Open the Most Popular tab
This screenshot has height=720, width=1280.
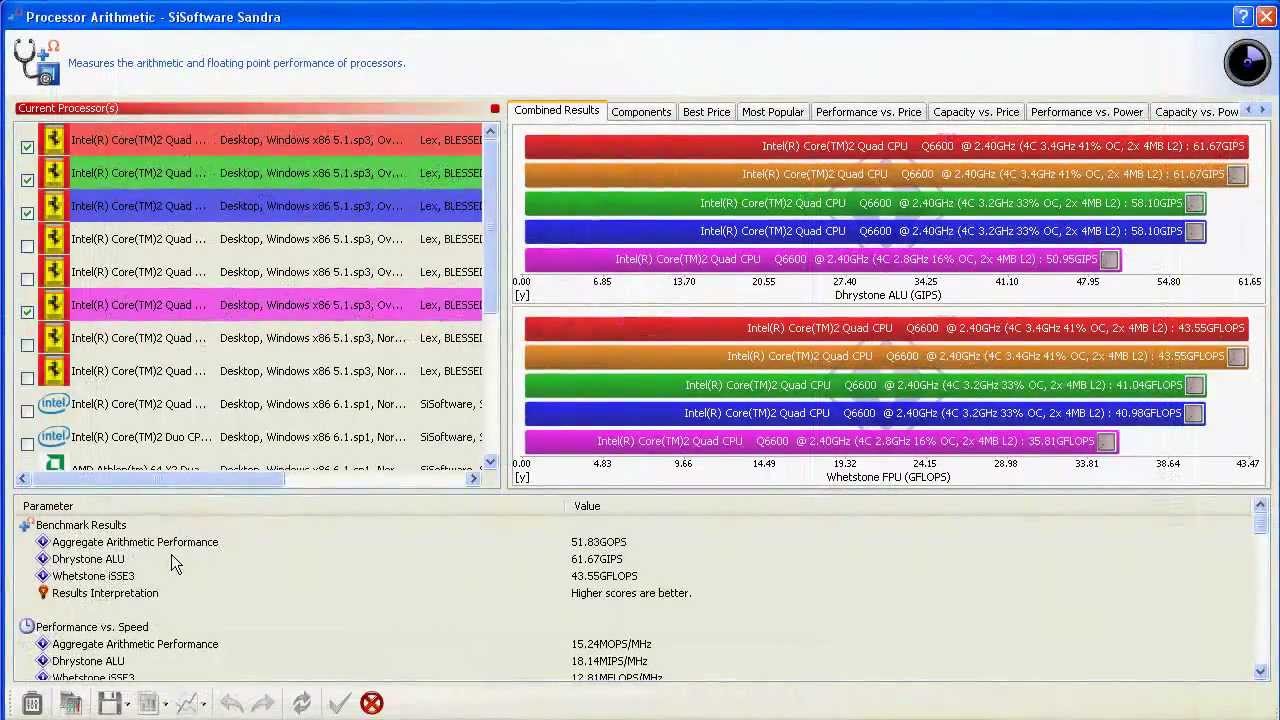[x=772, y=112]
